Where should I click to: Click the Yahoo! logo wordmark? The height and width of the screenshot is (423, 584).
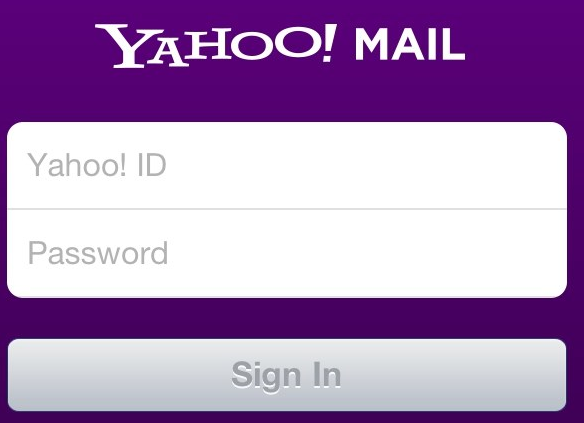coord(216,46)
